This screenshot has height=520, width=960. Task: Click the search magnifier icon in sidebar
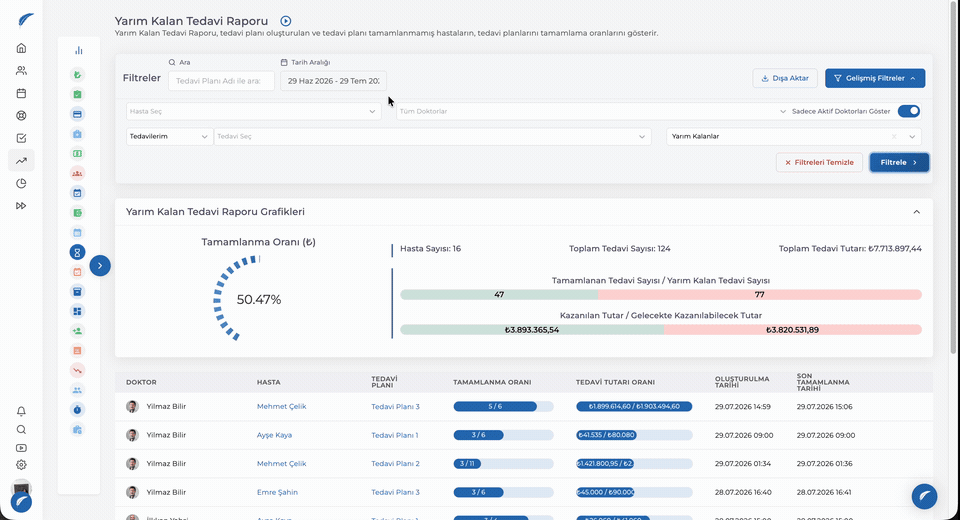pyautogui.click(x=21, y=429)
